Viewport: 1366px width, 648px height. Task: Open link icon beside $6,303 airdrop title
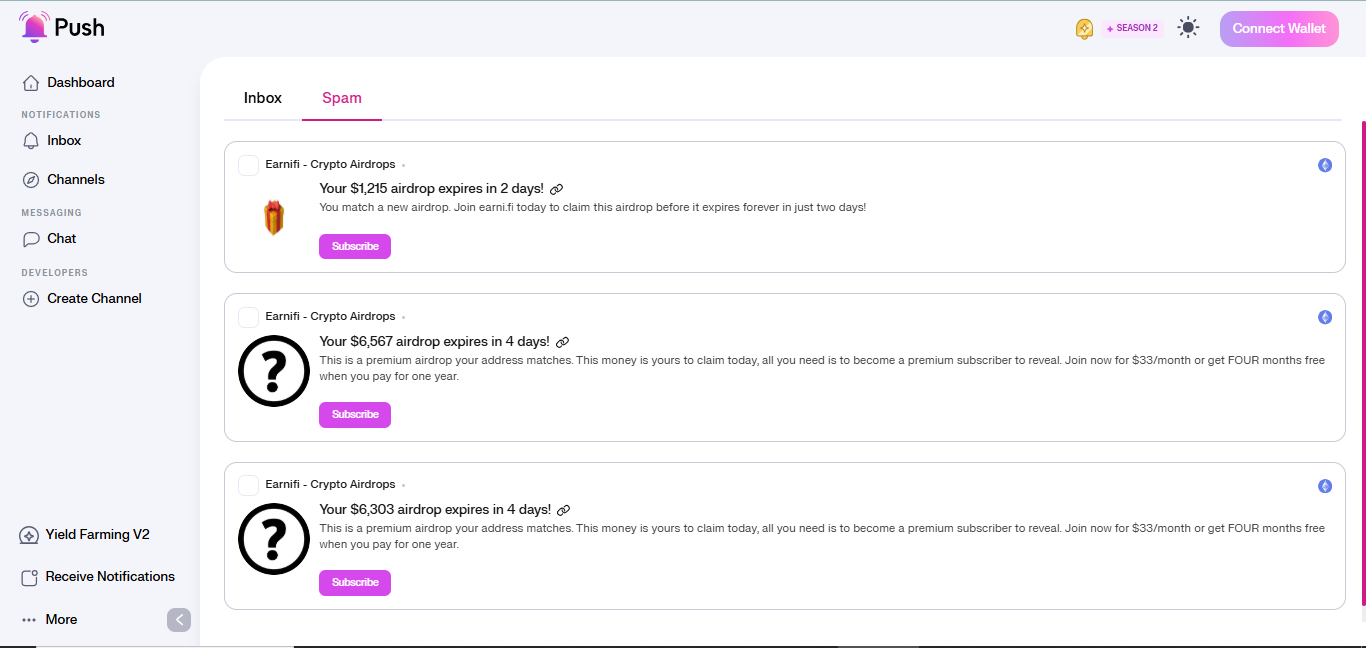point(563,510)
